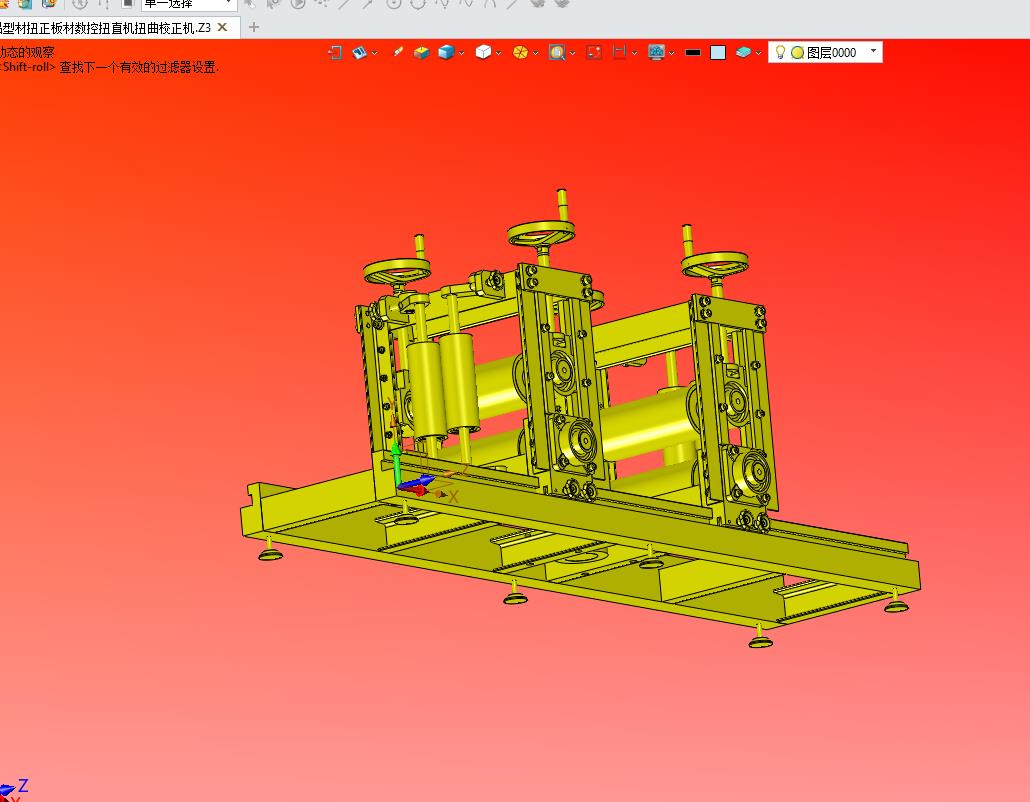Click the magnifier zoom icon
1030x802 pixels.
tap(557, 52)
